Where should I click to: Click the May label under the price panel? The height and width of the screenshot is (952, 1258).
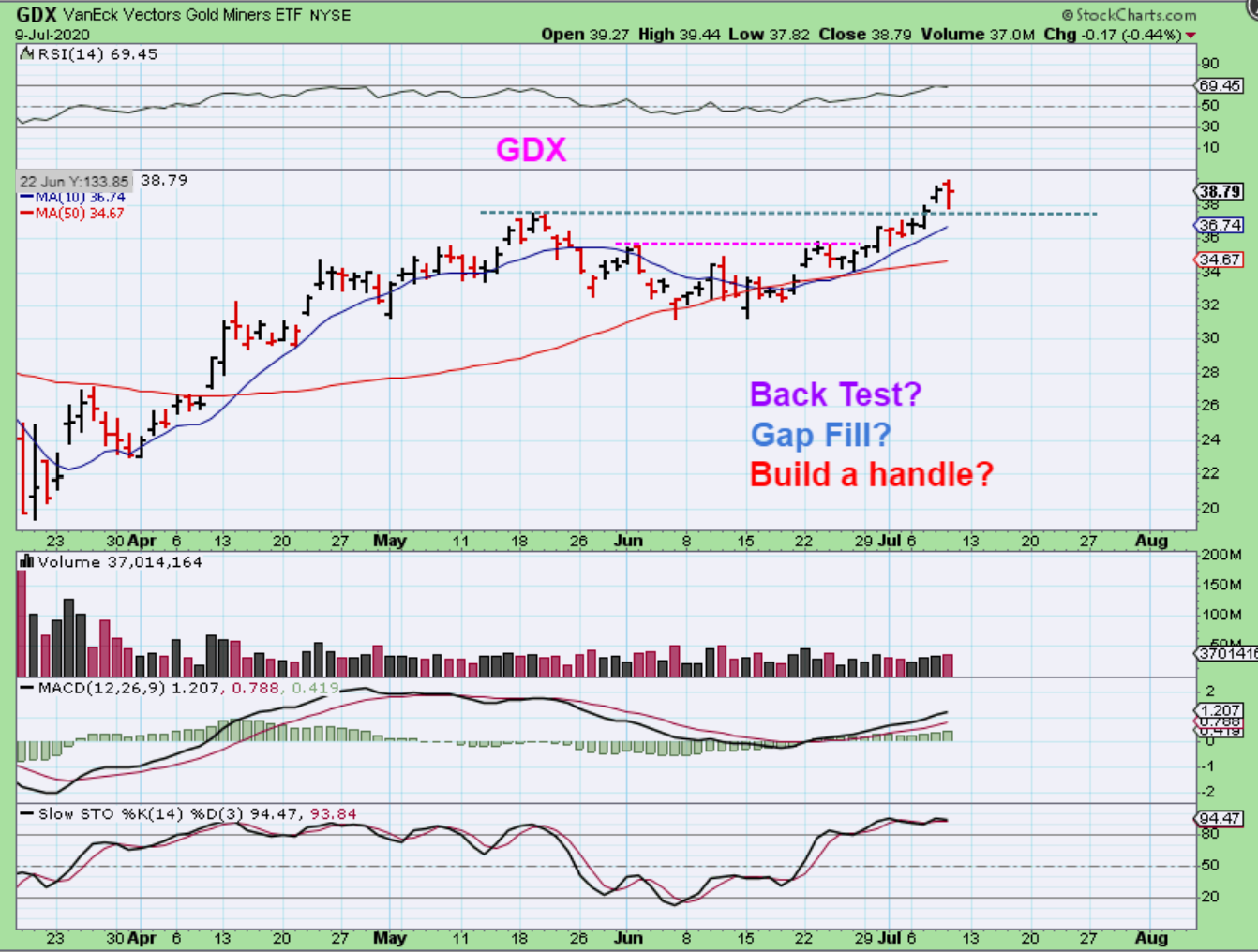click(390, 541)
